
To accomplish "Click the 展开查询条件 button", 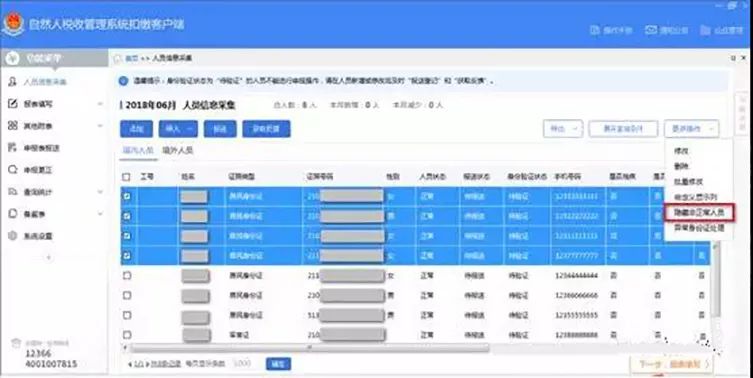I will coord(623,129).
